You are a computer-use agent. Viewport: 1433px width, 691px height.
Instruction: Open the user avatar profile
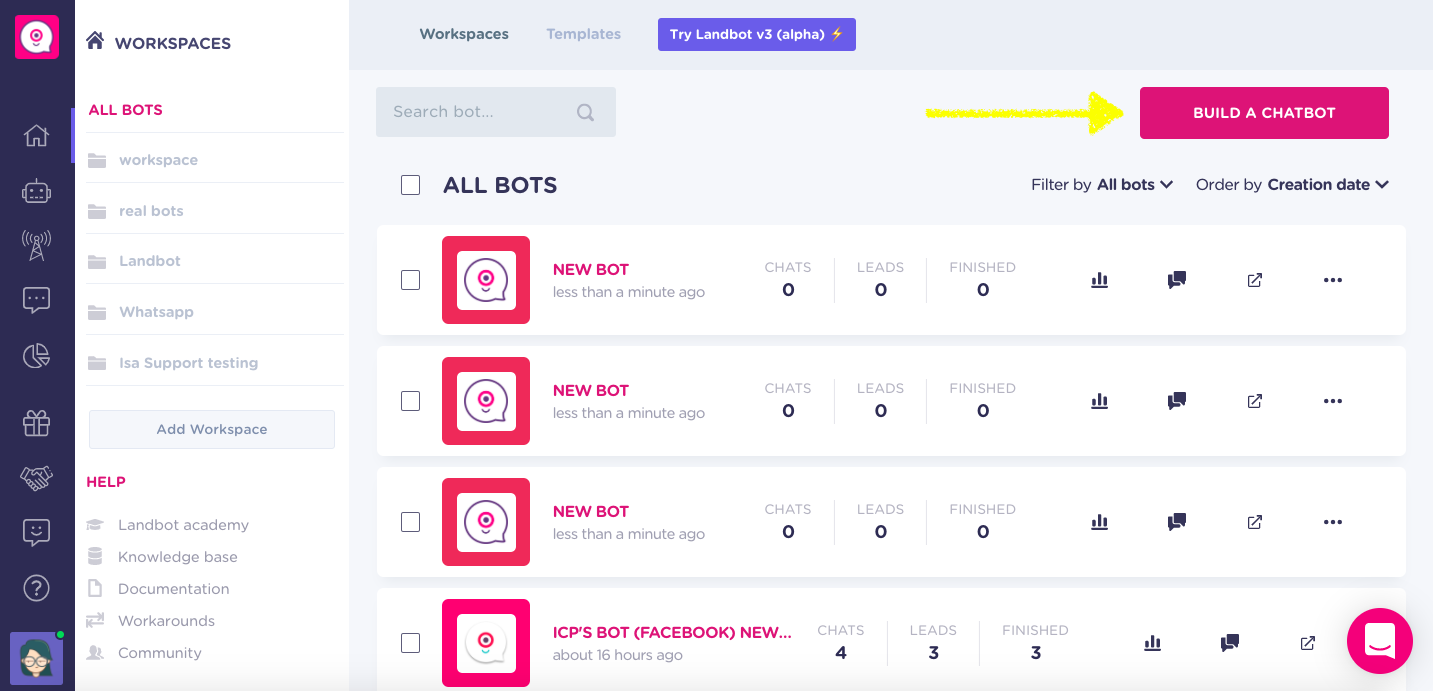[x=37, y=658]
